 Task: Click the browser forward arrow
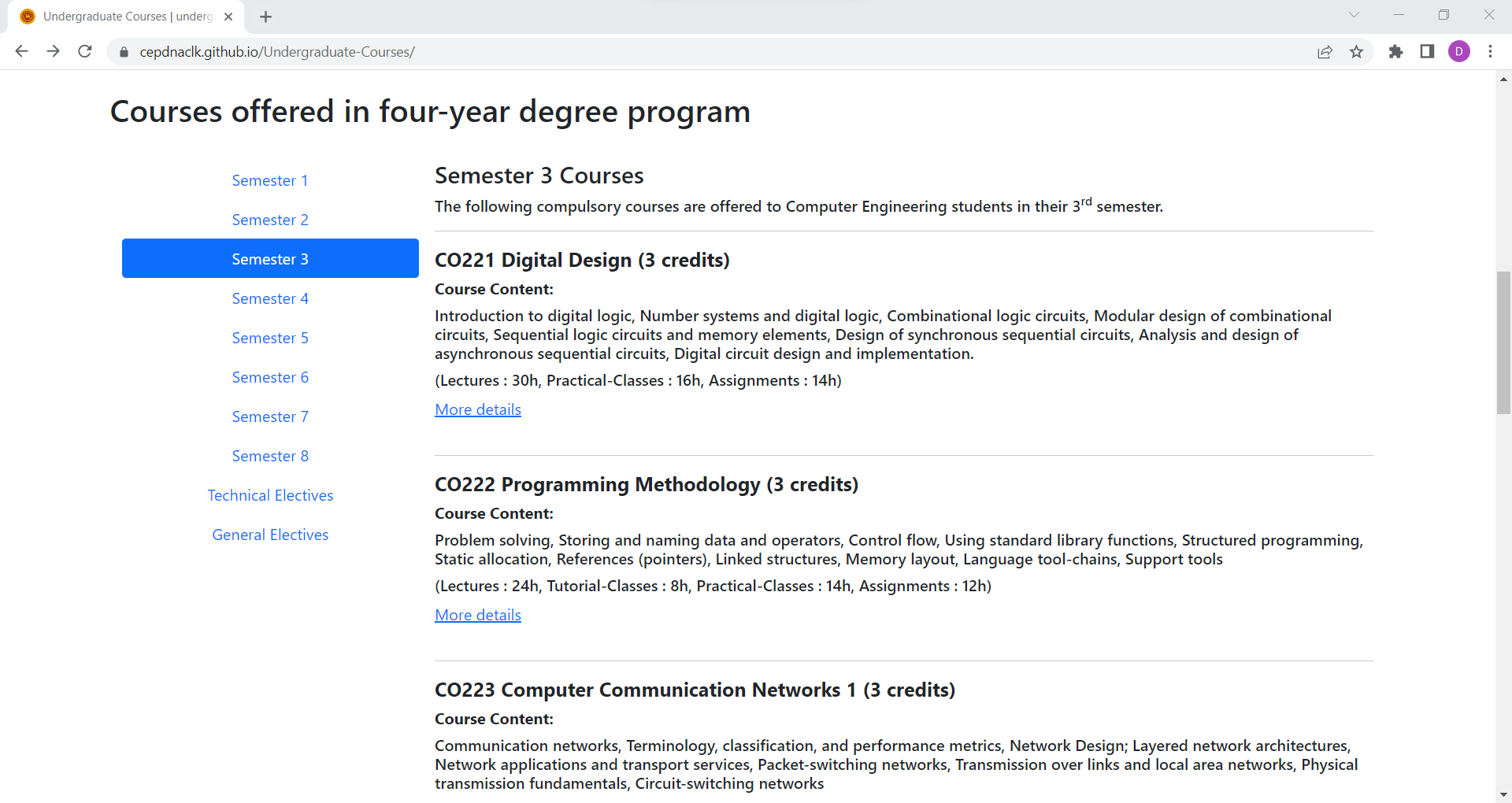pyautogui.click(x=53, y=51)
